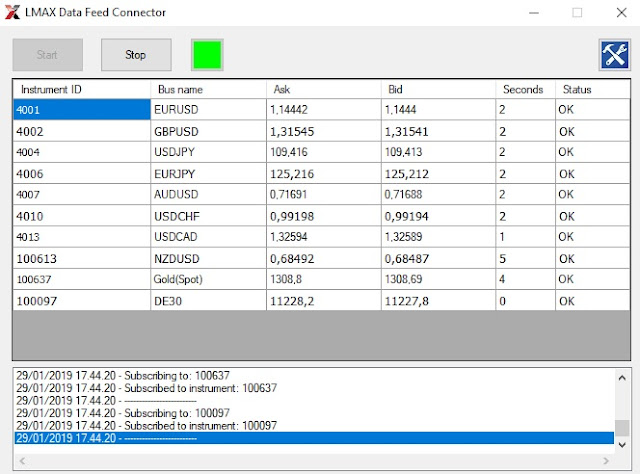The image size is (640, 474).
Task: Select log line Subscribed to instrument: 100097
Action: (314, 425)
